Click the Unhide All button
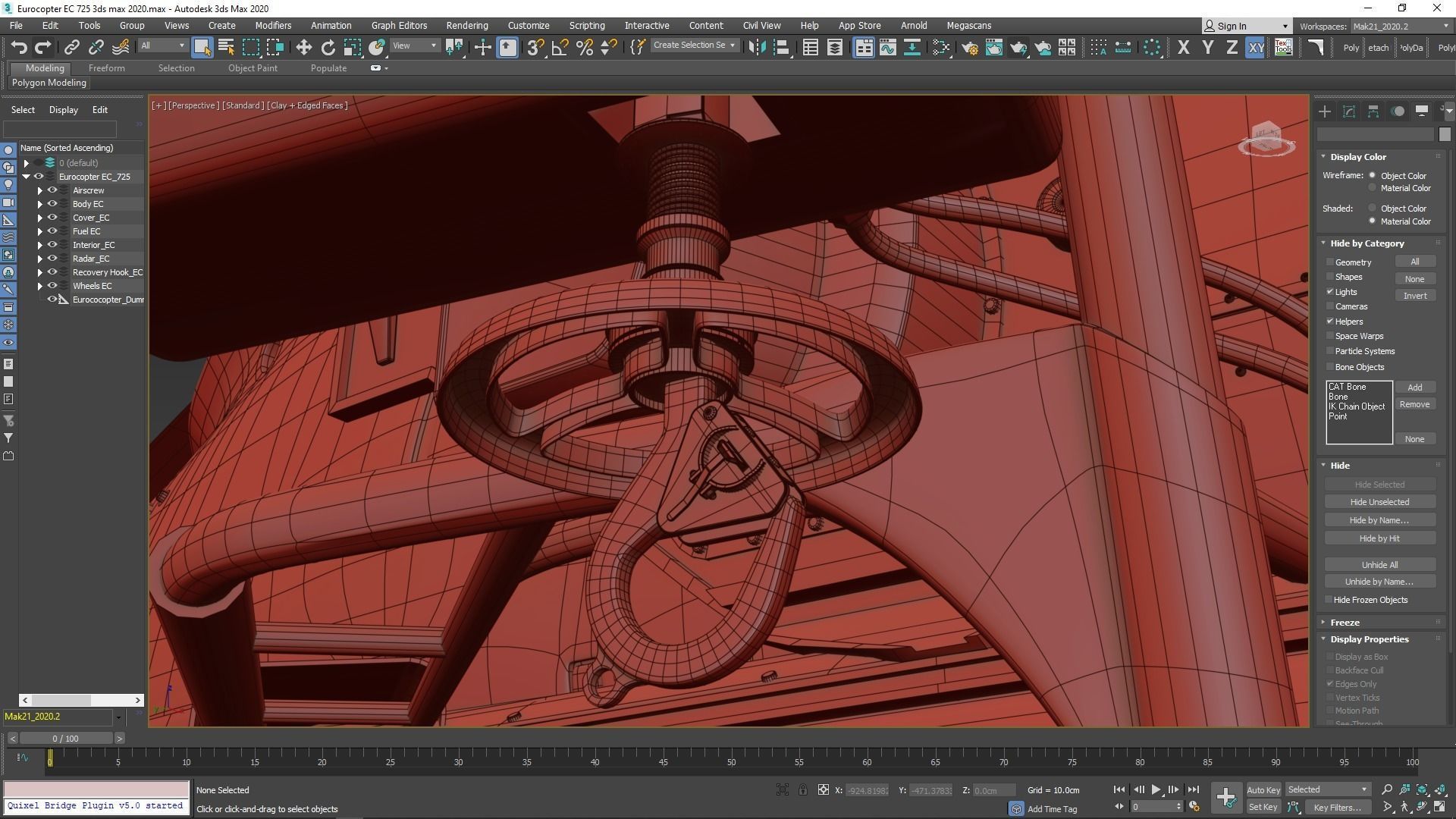 [x=1379, y=564]
